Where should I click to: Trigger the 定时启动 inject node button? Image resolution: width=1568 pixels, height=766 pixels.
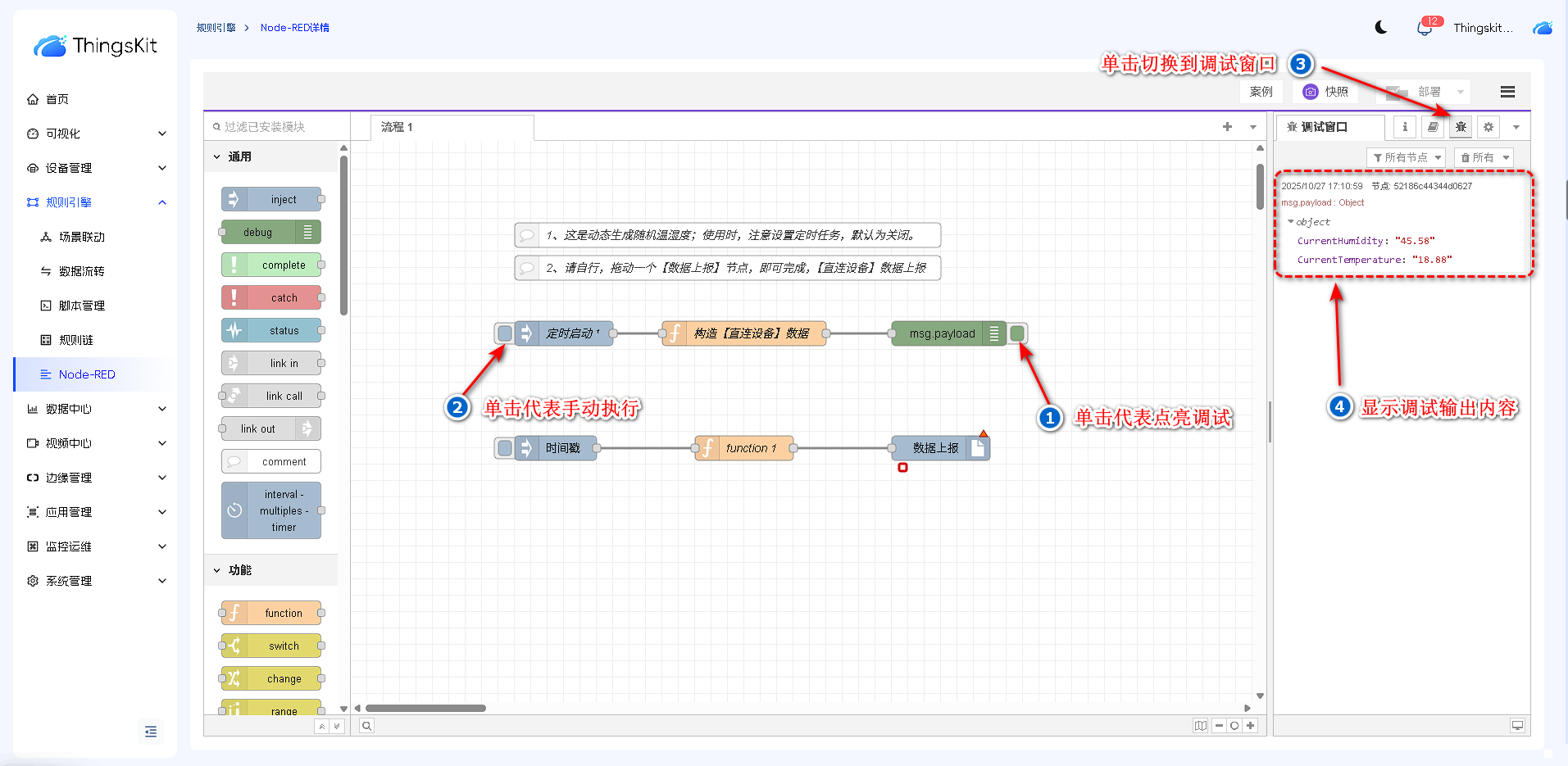(505, 333)
